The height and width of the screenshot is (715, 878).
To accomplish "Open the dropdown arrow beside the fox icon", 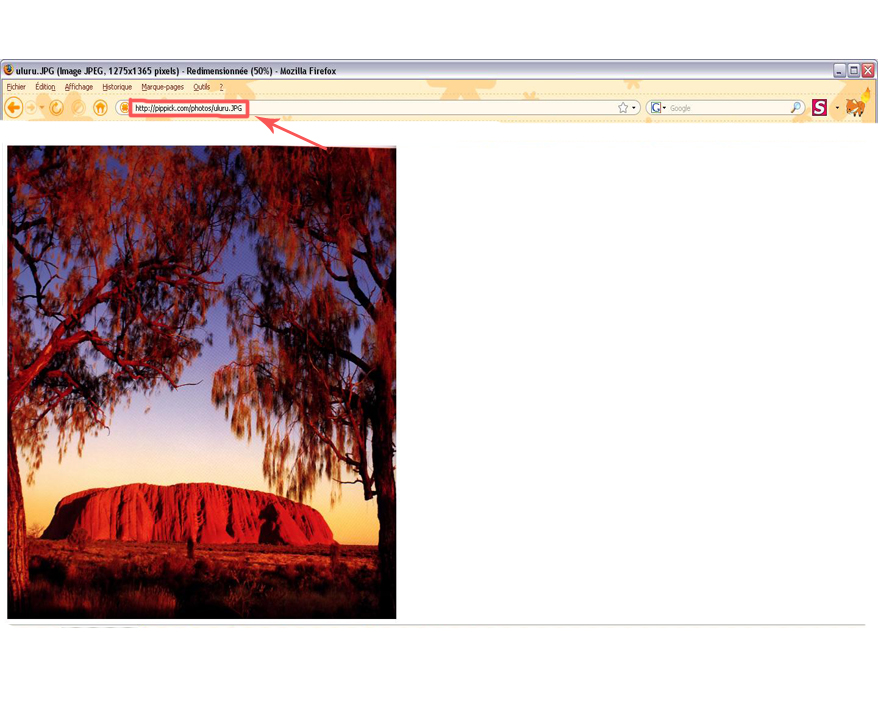I will click(x=838, y=108).
